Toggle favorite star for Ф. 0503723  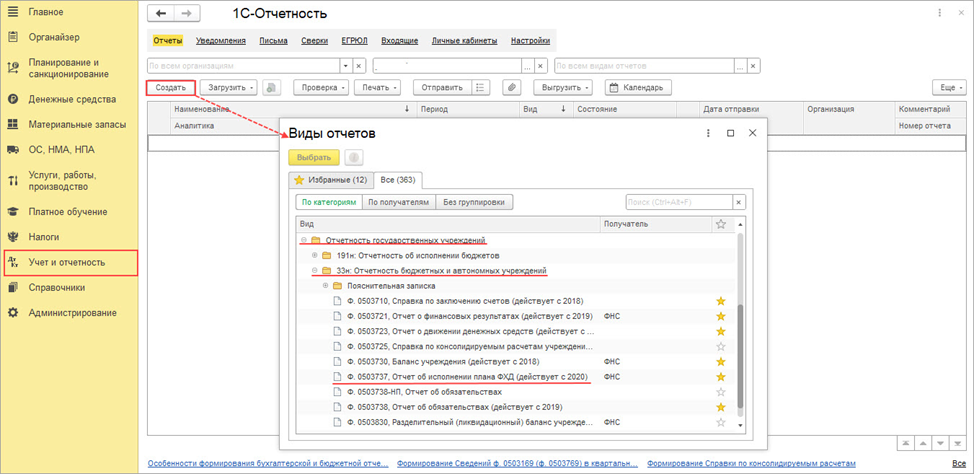click(x=721, y=332)
